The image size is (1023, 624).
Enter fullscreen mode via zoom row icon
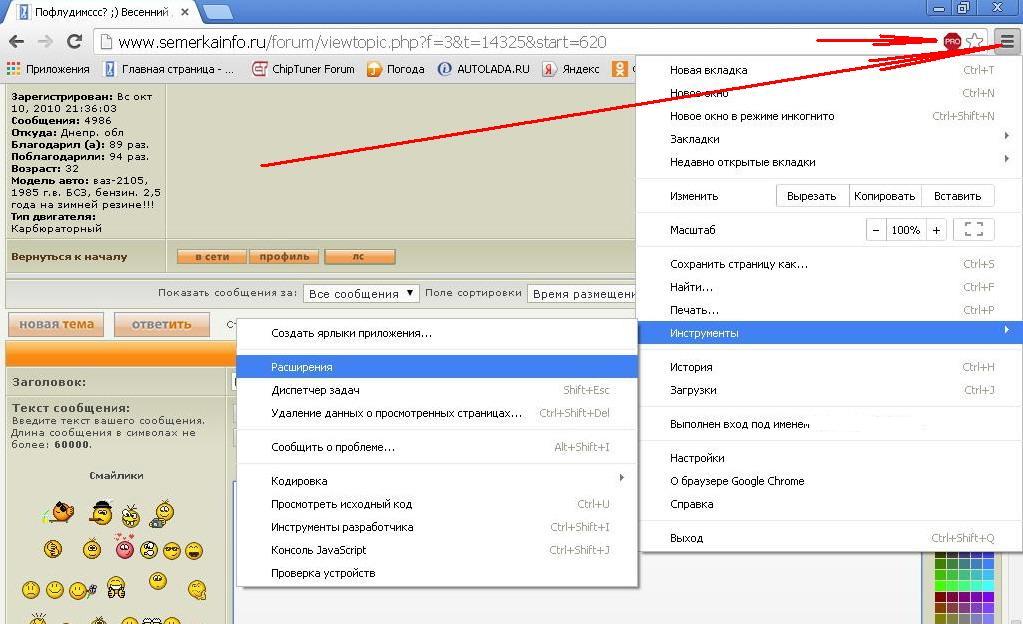(973, 230)
